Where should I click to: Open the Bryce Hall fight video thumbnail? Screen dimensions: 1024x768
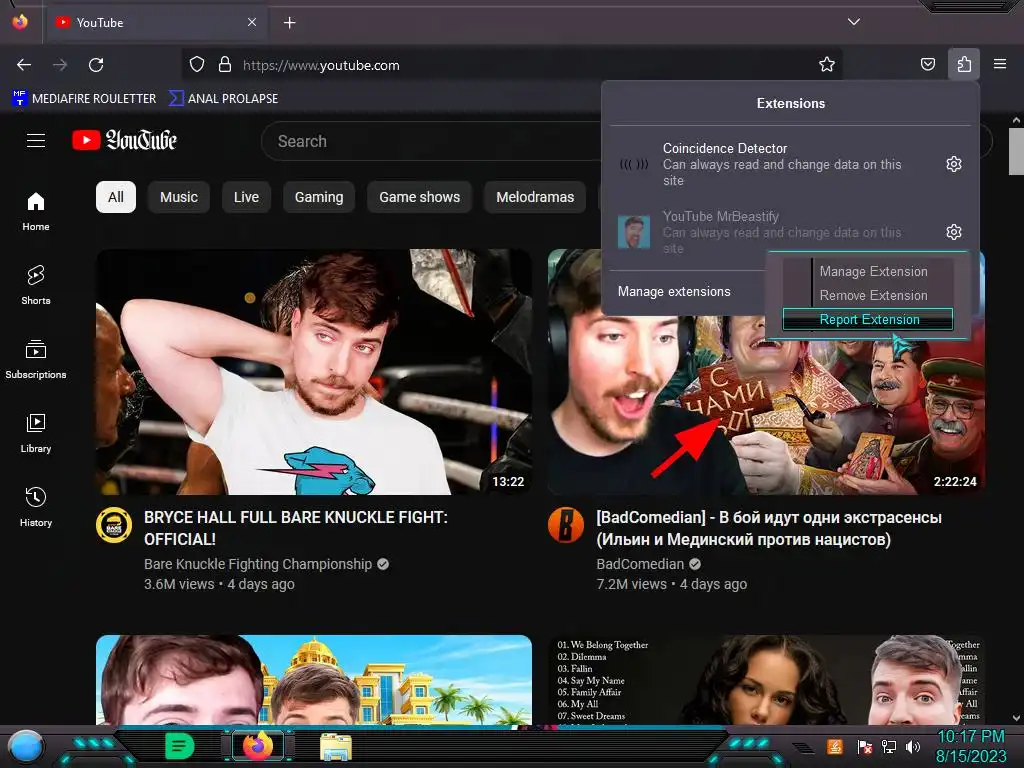tap(313, 372)
